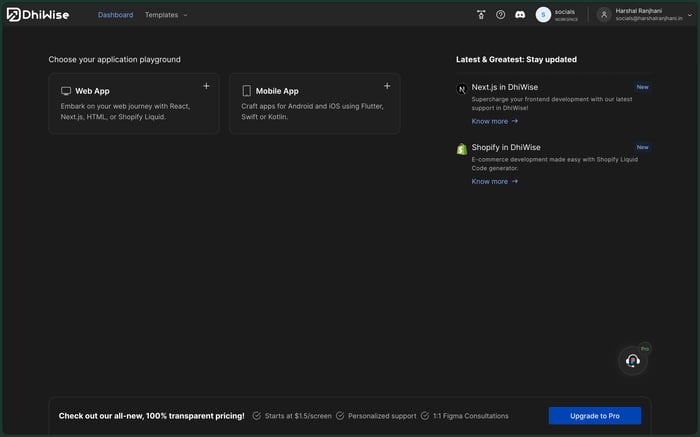Click check icon beside Personalized support
Screen dimensions: 700x437
tap(340, 416)
